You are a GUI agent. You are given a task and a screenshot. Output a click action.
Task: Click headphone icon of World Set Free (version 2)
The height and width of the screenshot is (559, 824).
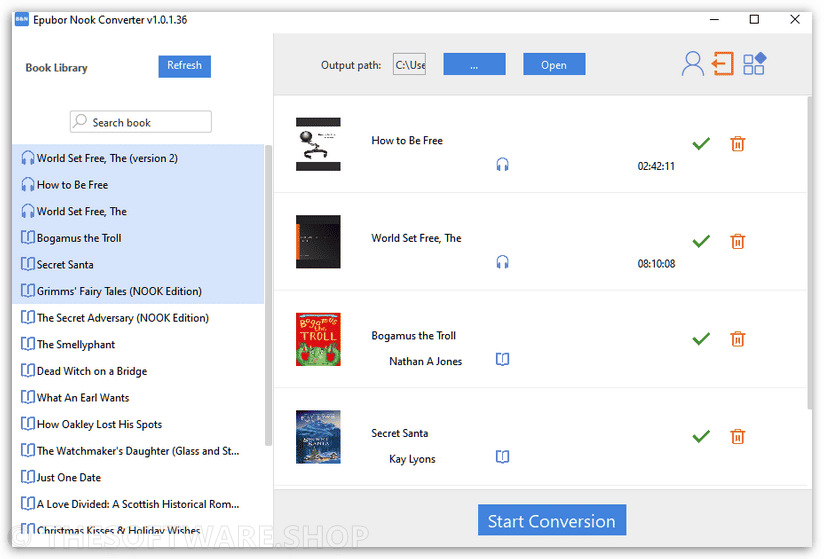pyautogui.click(x=28, y=158)
